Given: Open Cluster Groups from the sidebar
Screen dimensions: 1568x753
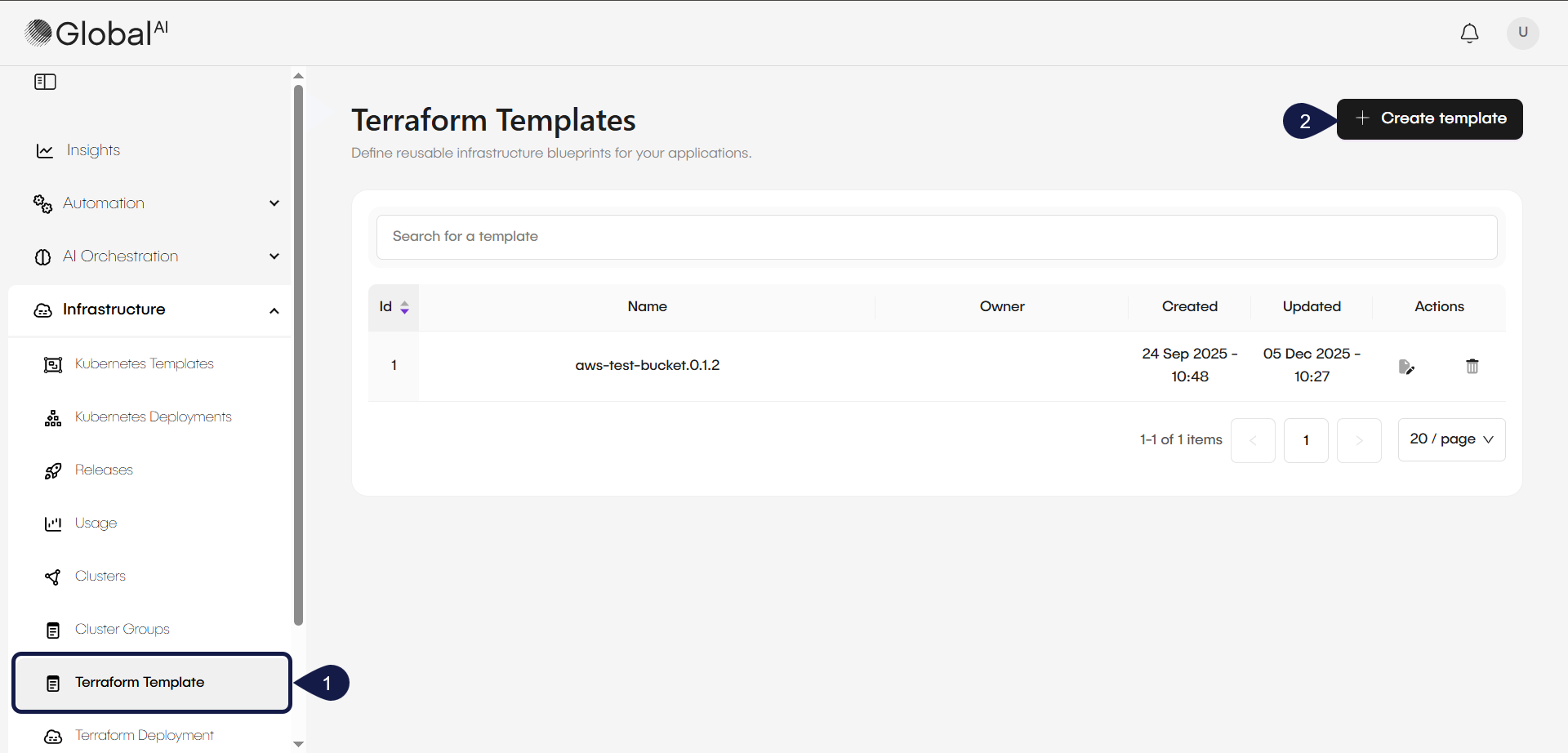Looking at the screenshot, I should 122,629.
